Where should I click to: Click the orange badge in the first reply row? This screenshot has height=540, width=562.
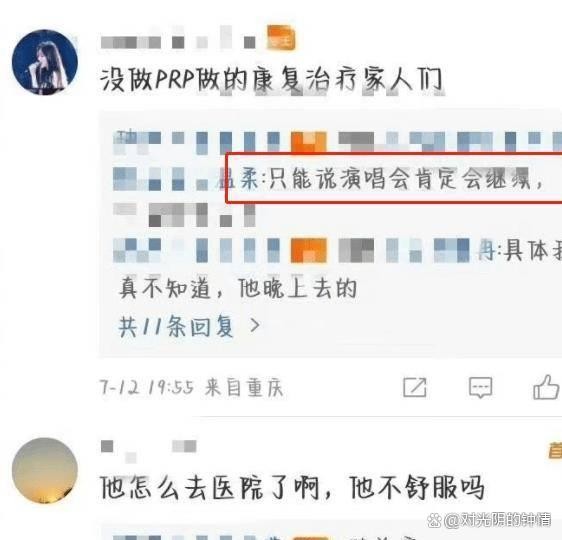click(x=308, y=142)
